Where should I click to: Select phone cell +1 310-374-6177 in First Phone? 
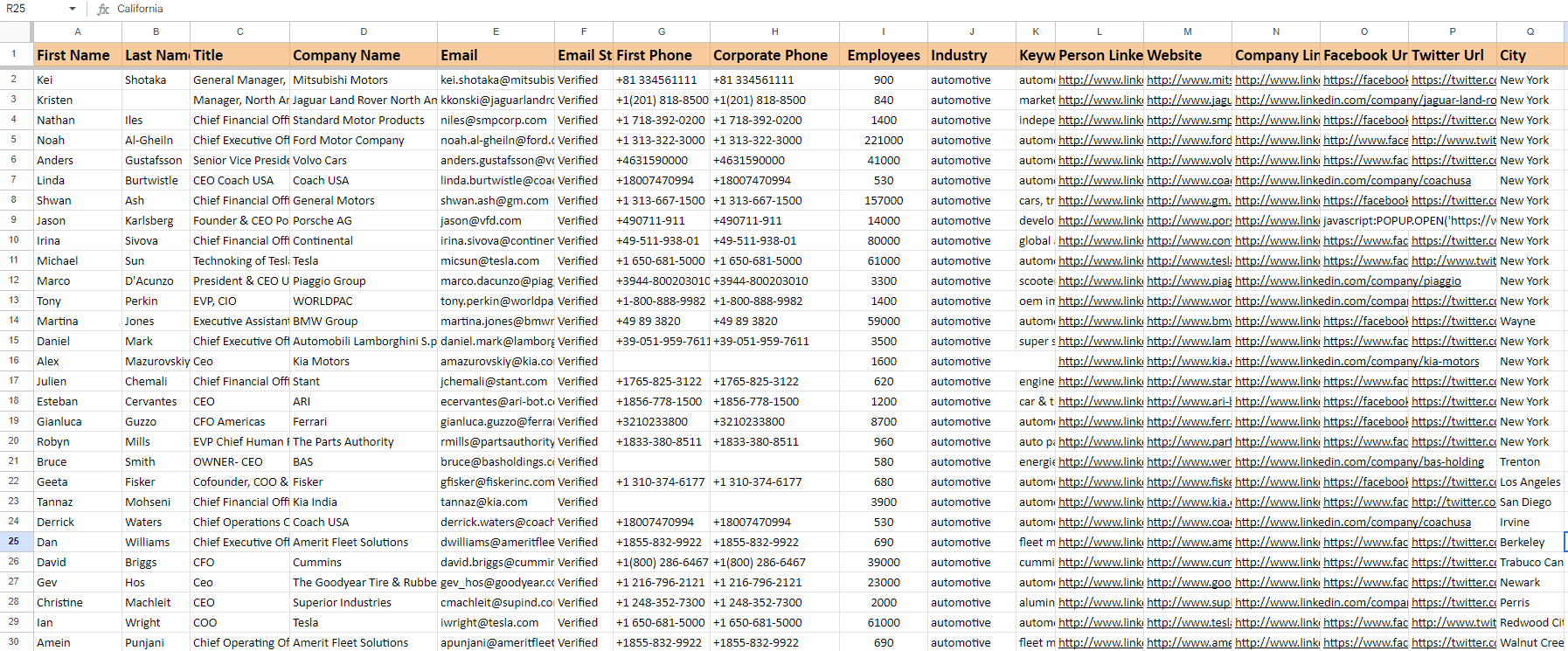coord(662,481)
